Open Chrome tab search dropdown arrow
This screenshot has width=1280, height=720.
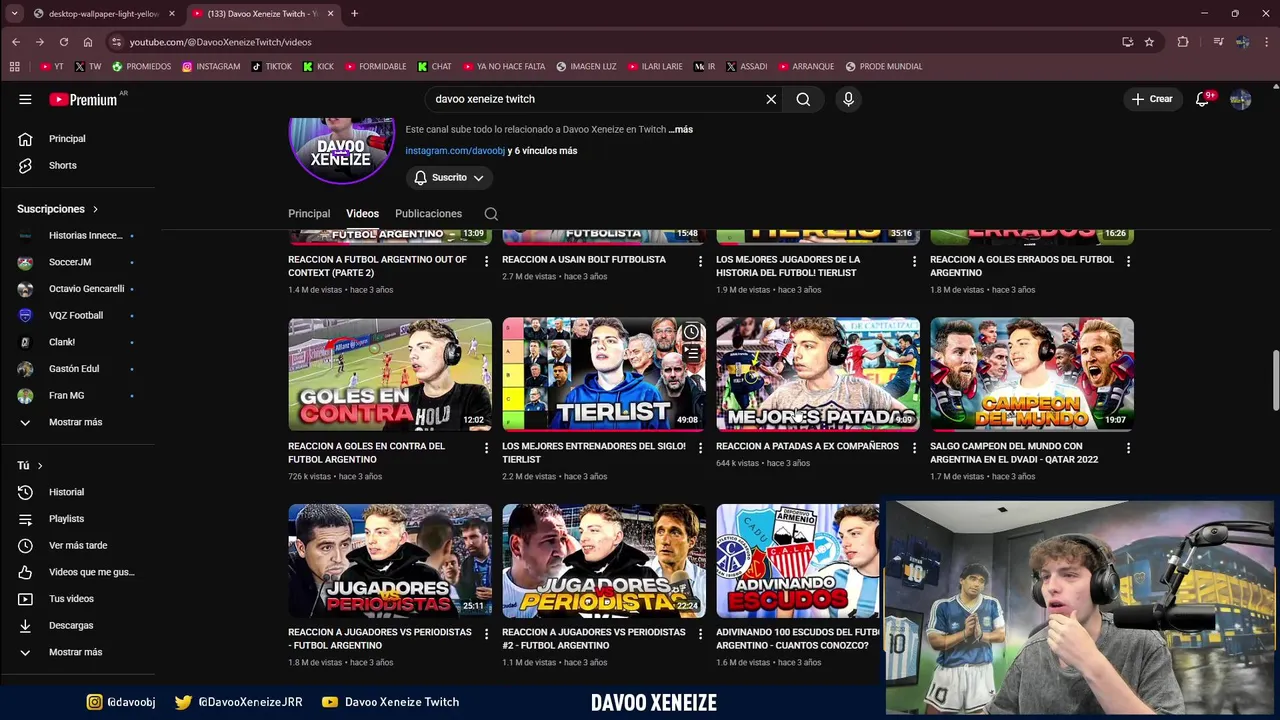click(x=14, y=14)
